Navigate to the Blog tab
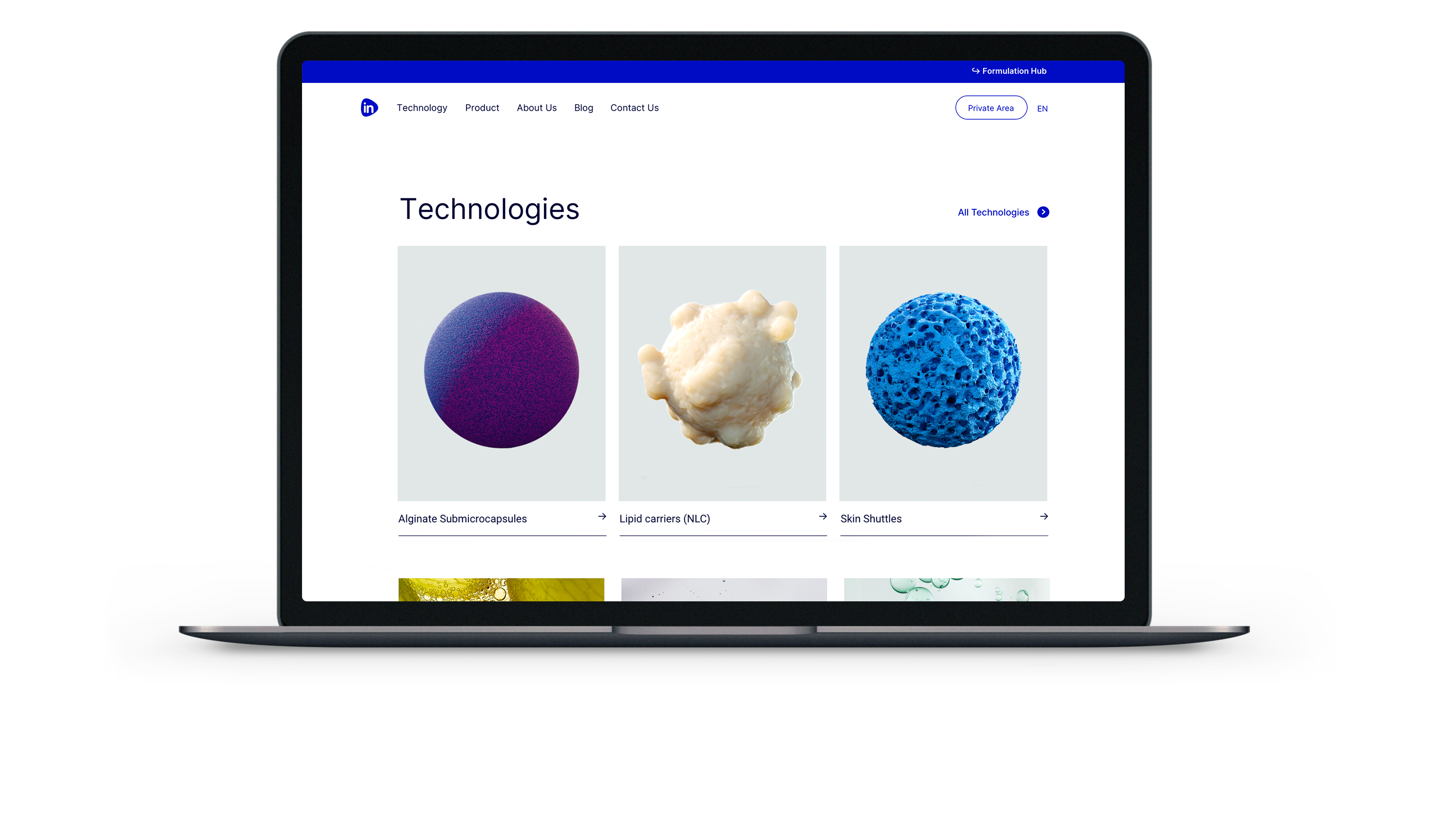 [584, 107]
